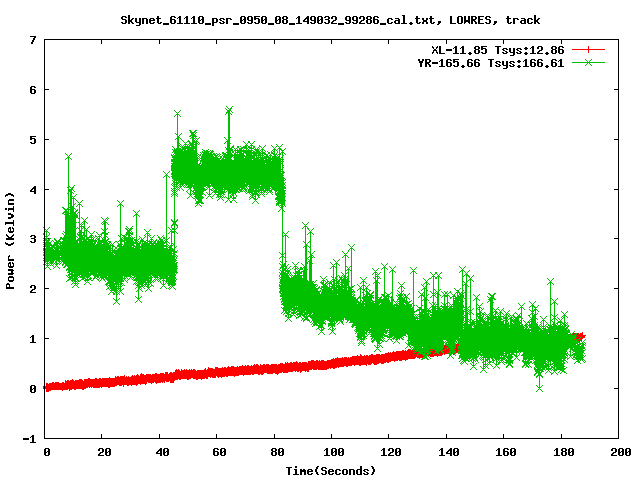
Task: Select the 100 tick label on x-axis
Action: [332, 453]
